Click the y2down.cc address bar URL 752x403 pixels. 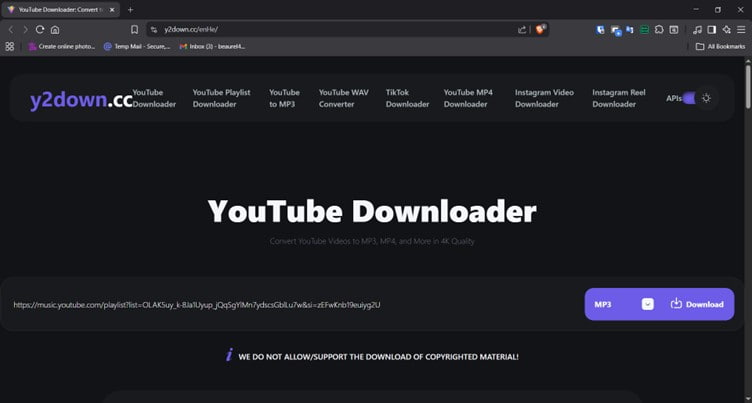(x=191, y=30)
